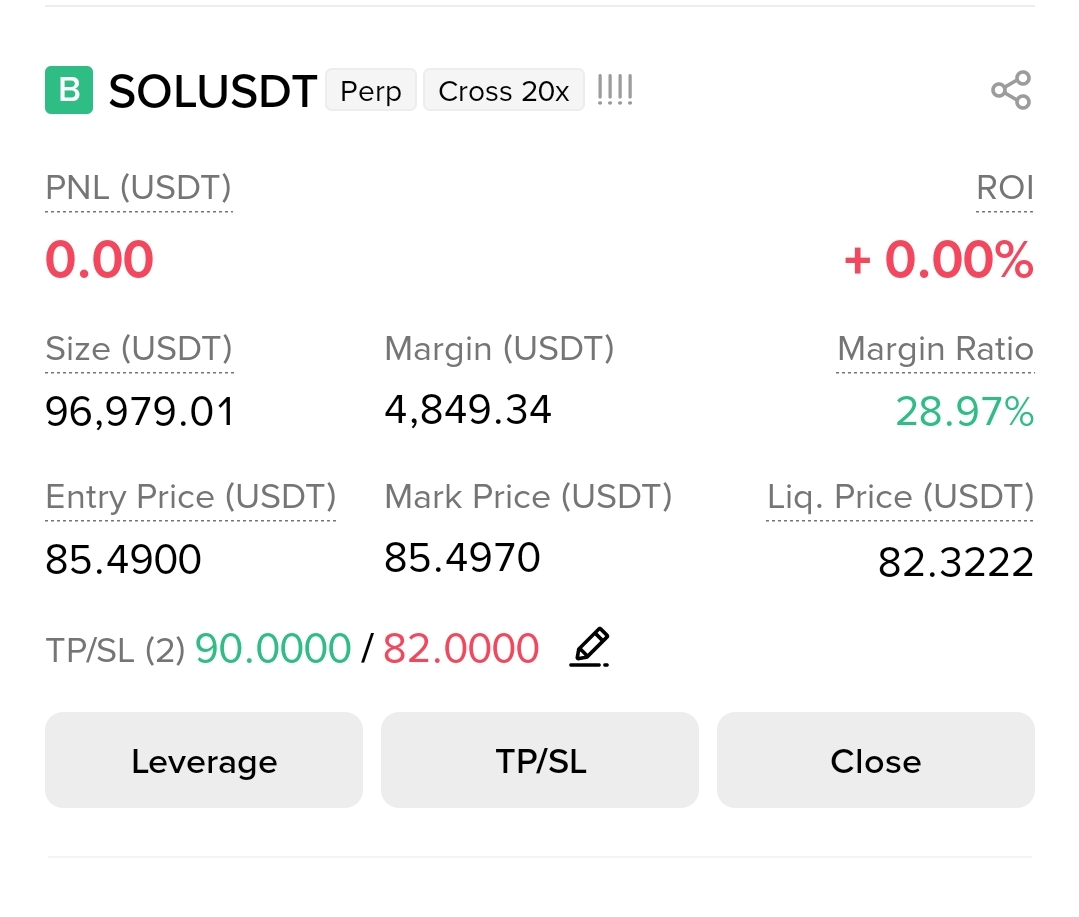The width and height of the screenshot is (1079, 917).
Task: Tap take-profit value 90.0000
Action: tap(273, 649)
